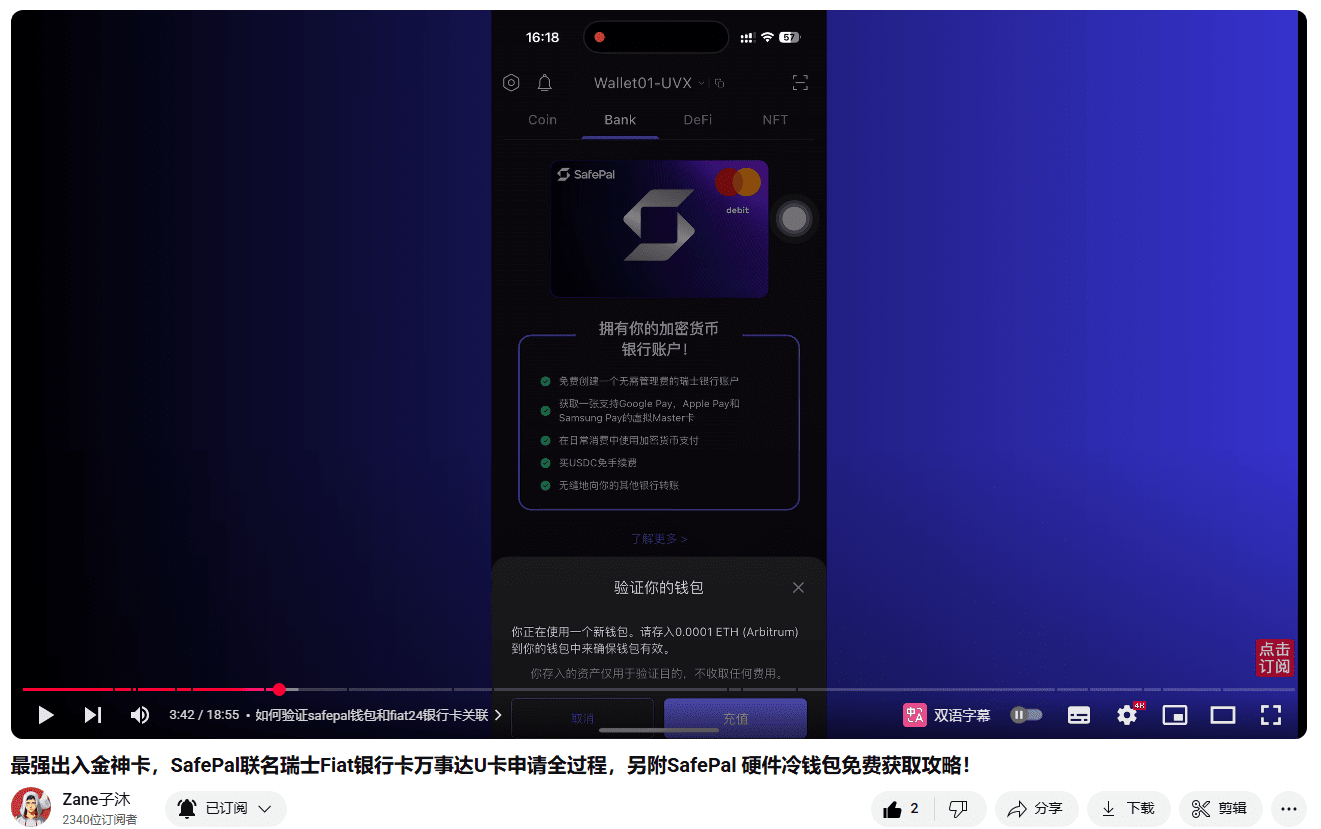
Task: Dislike the video with thumbs down
Action: [x=958, y=809]
